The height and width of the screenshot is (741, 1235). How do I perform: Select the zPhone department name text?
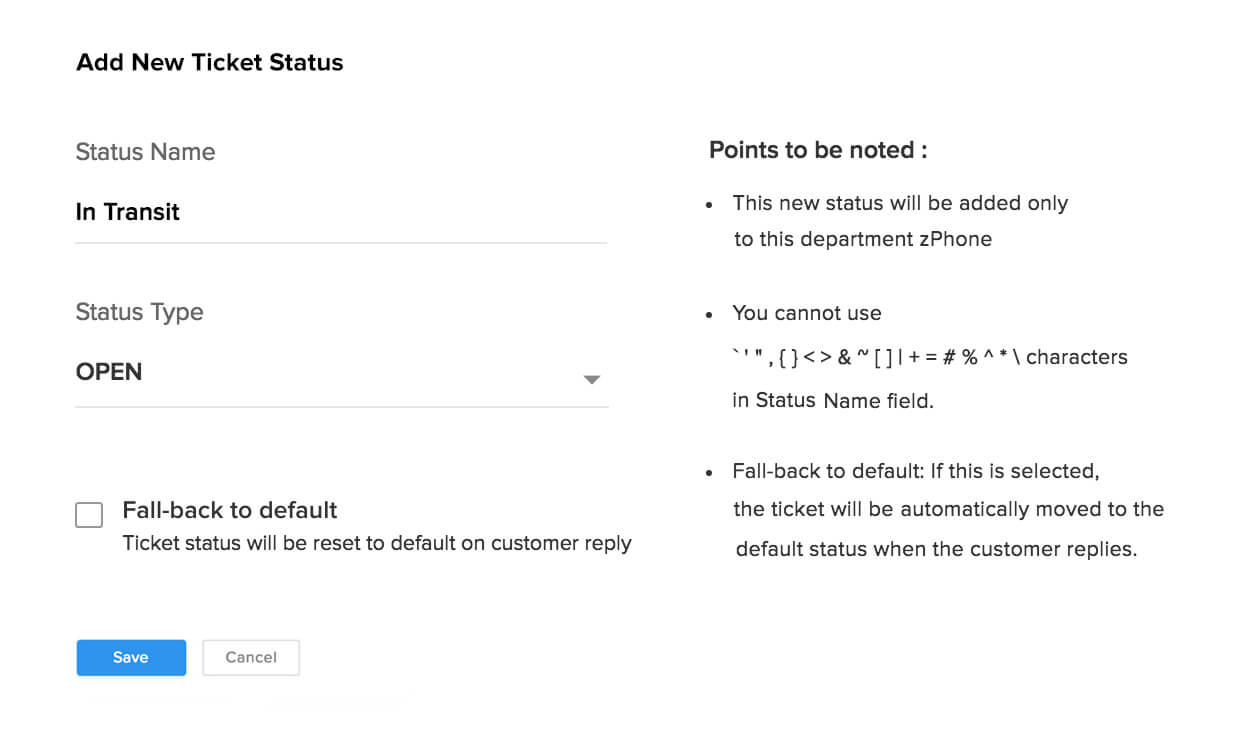pos(955,240)
